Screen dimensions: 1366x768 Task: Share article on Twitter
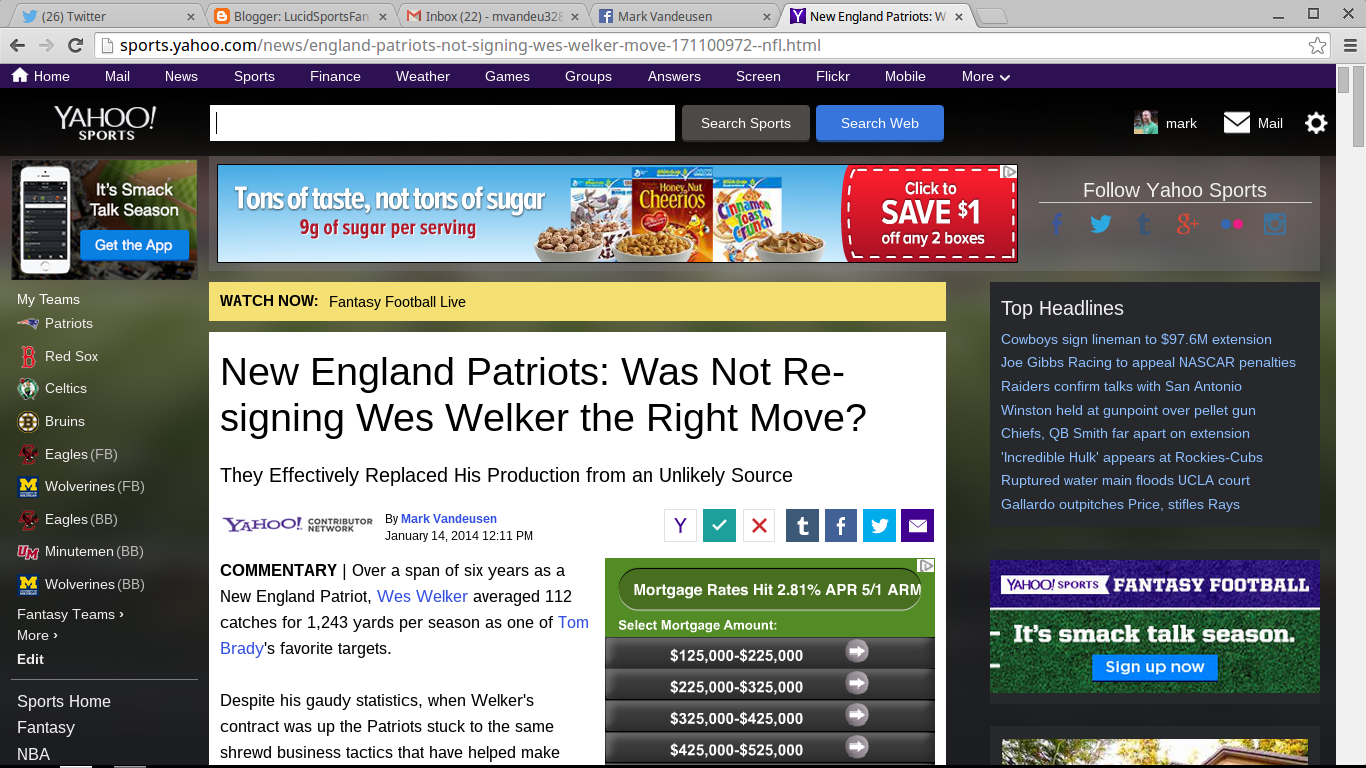point(879,525)
